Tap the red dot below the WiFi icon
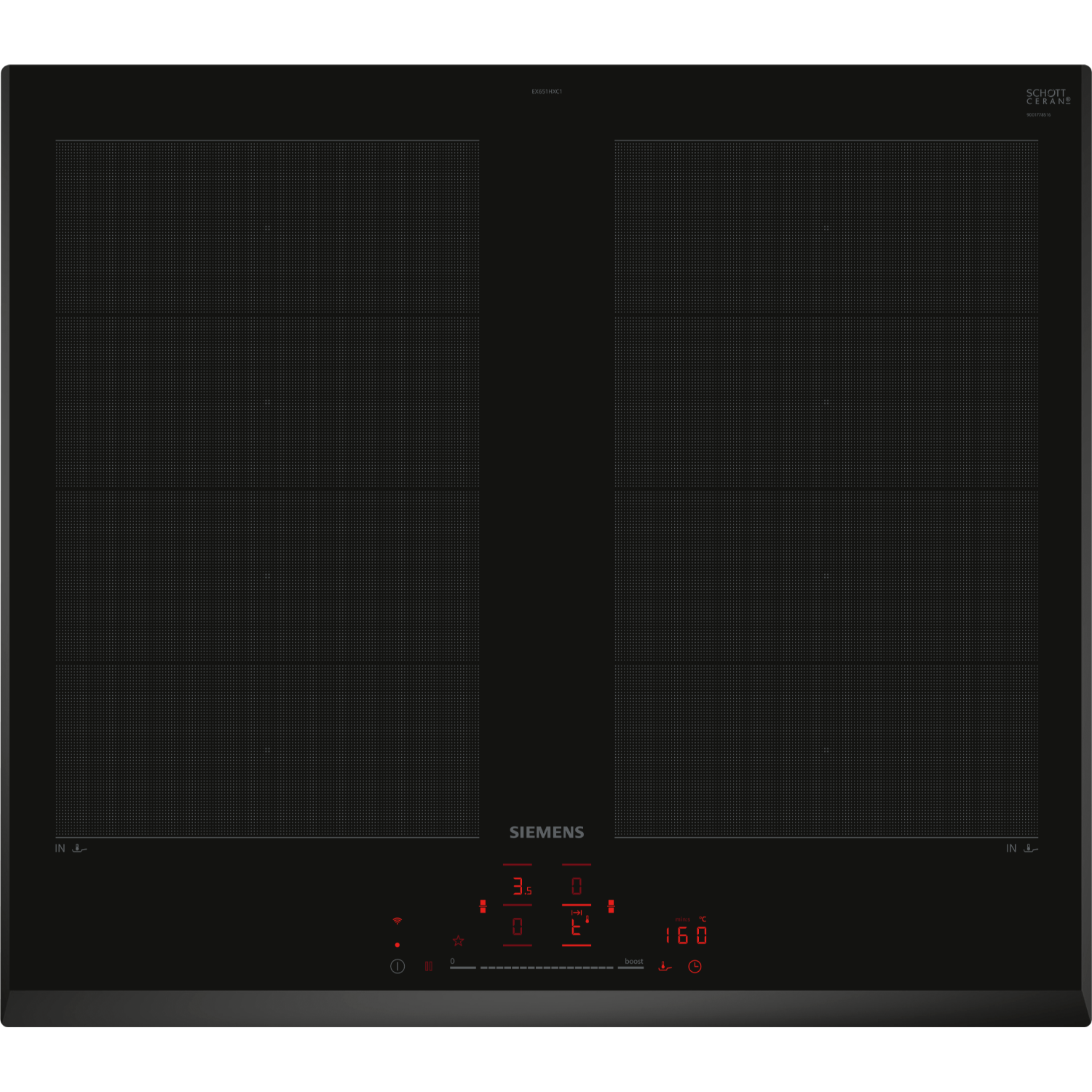Screen dimensions: 1092x1092 click(397, 945)
